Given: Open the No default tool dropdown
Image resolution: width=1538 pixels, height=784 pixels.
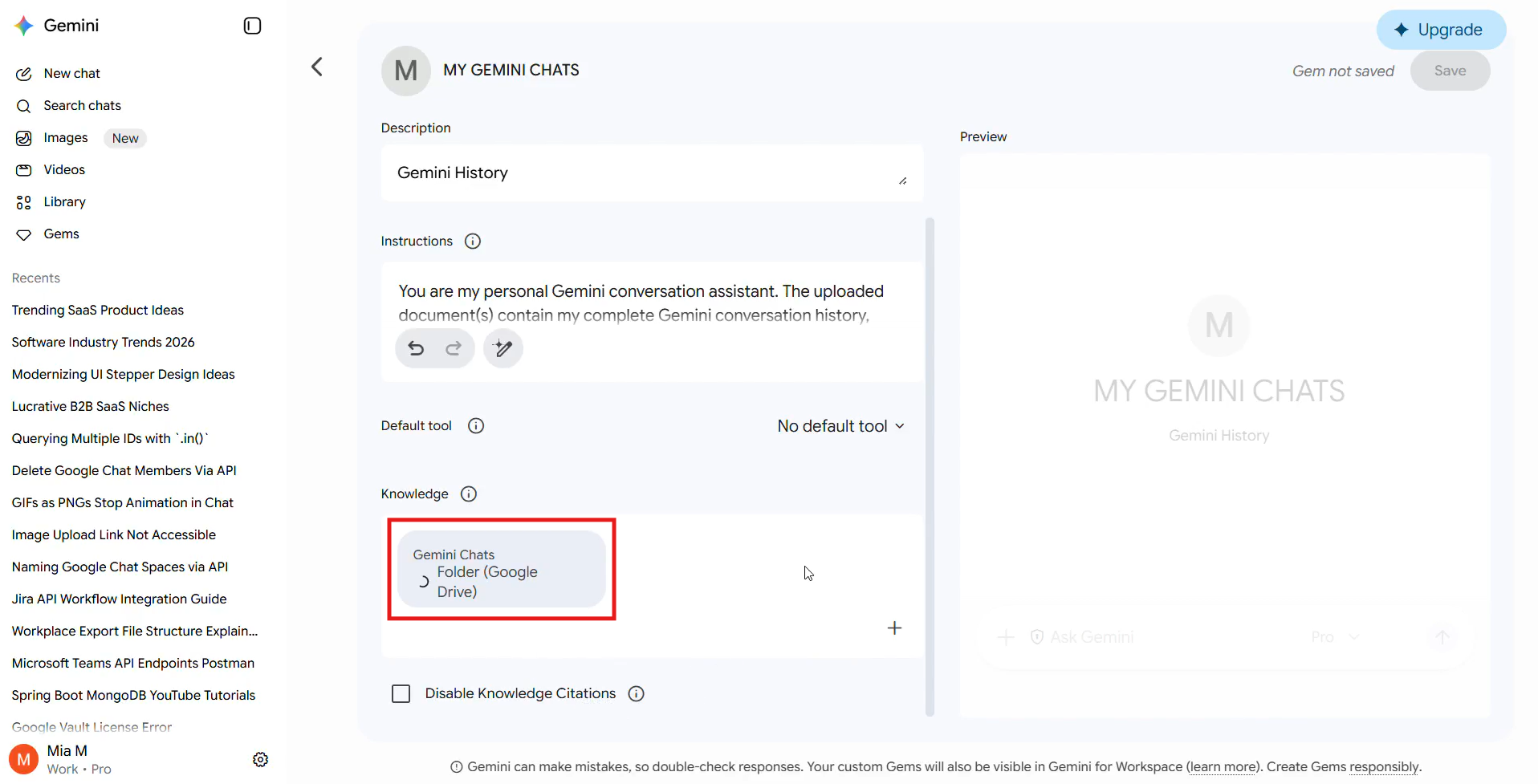Looking at the screenshot, I should click(840, 426).
